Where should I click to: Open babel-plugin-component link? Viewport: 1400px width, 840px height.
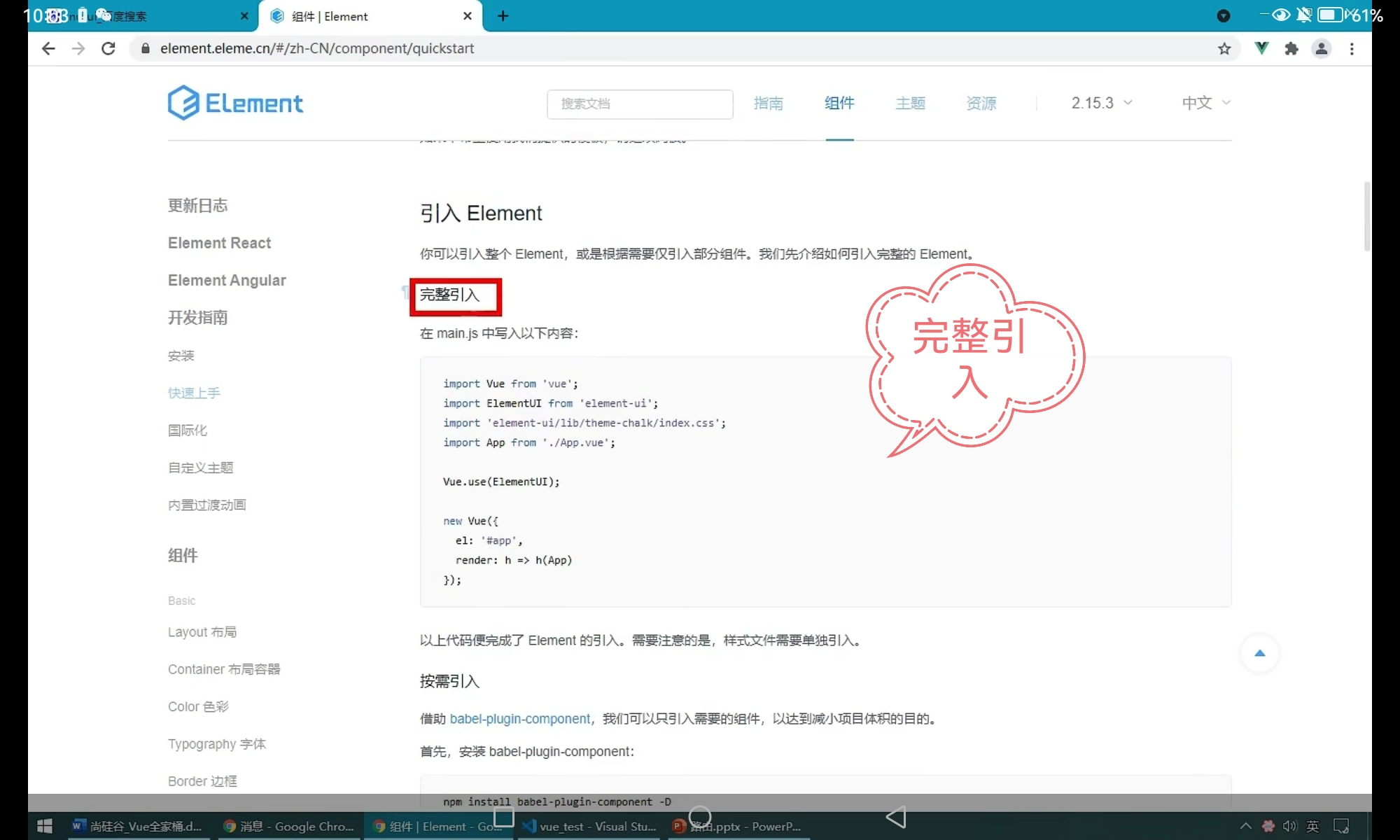(519, 719)
